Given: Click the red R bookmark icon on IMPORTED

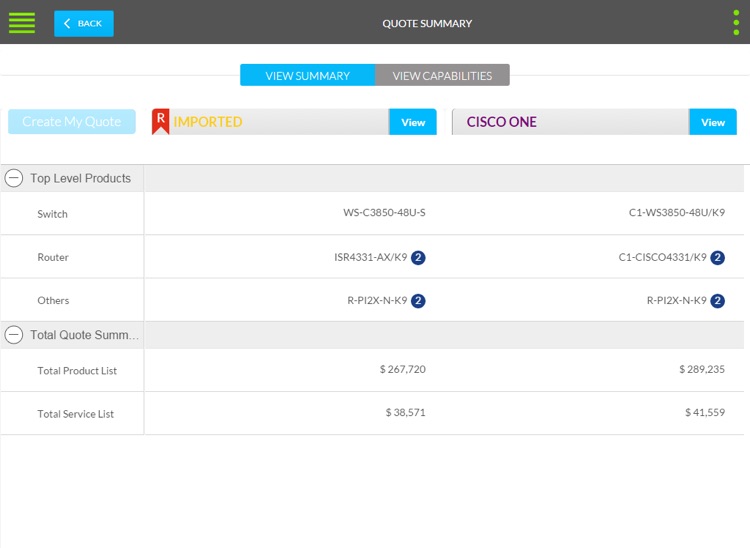Looking at the screenshot, I should (x=161, y=121).
